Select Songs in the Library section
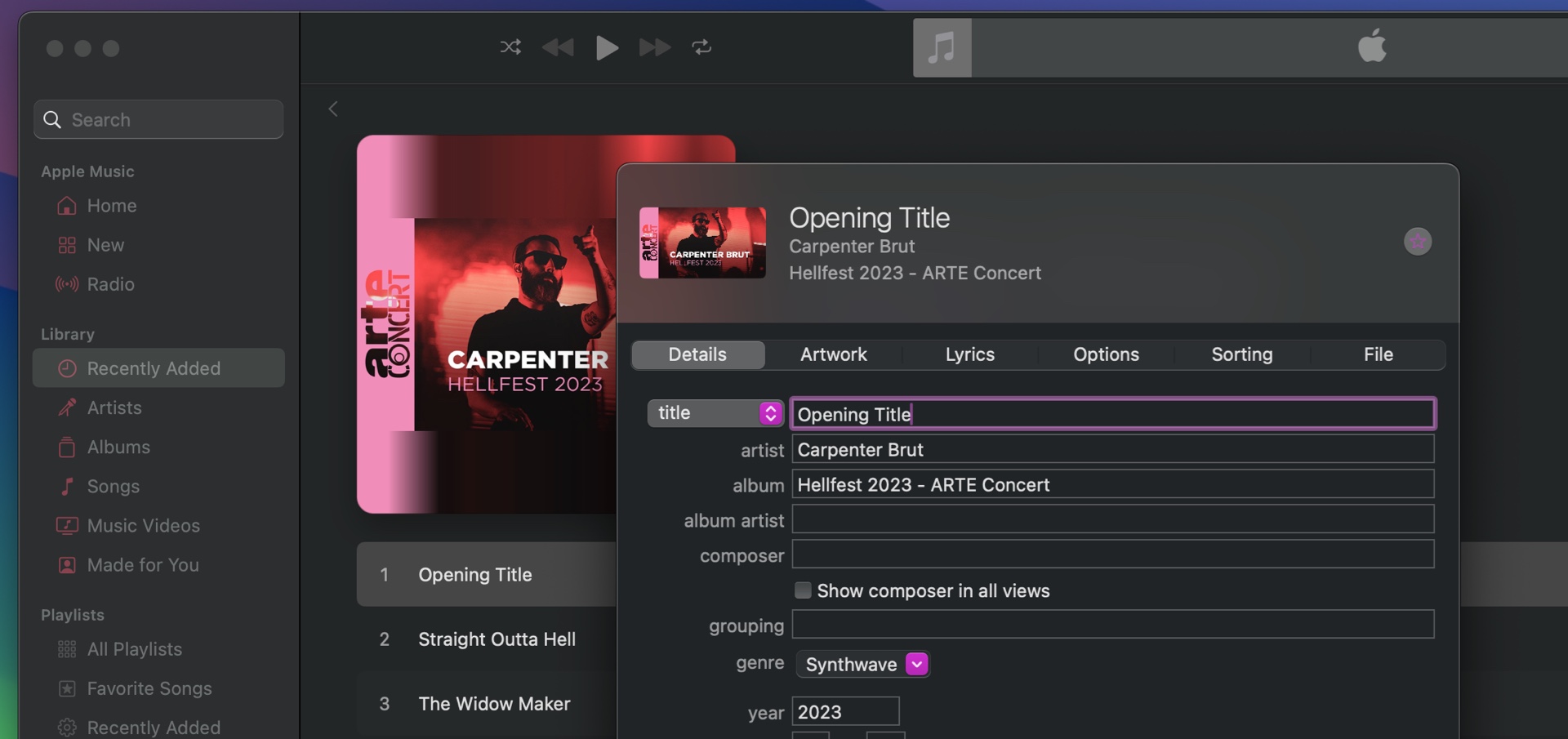Screen dimensions: 1568x739 tap(113, 486)
